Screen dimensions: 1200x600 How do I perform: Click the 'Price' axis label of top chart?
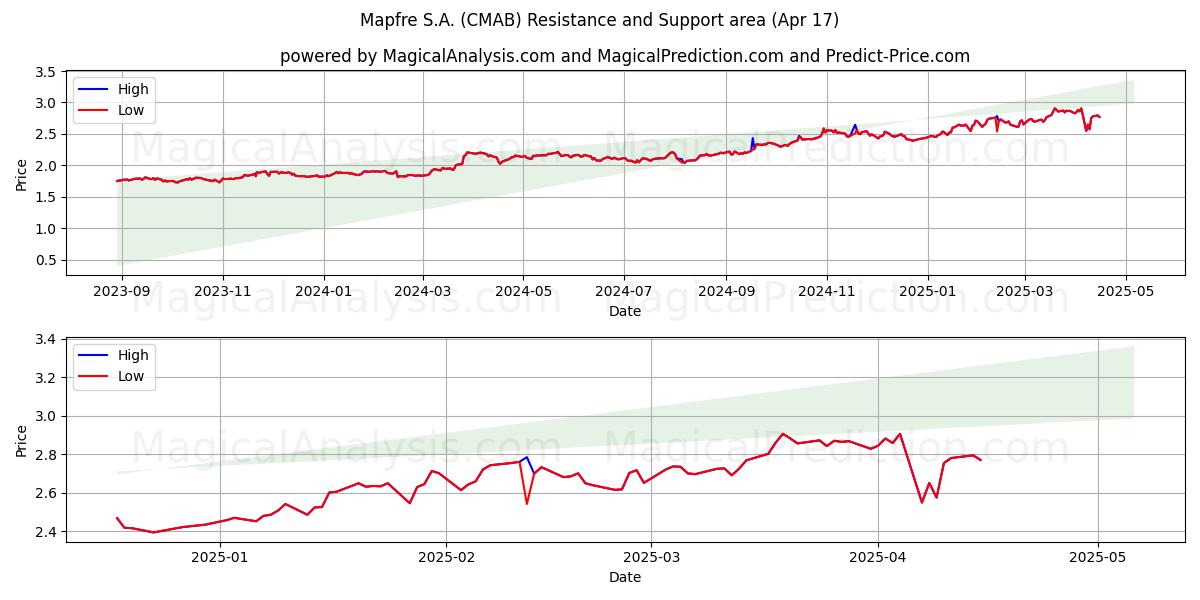click(22, 173)
